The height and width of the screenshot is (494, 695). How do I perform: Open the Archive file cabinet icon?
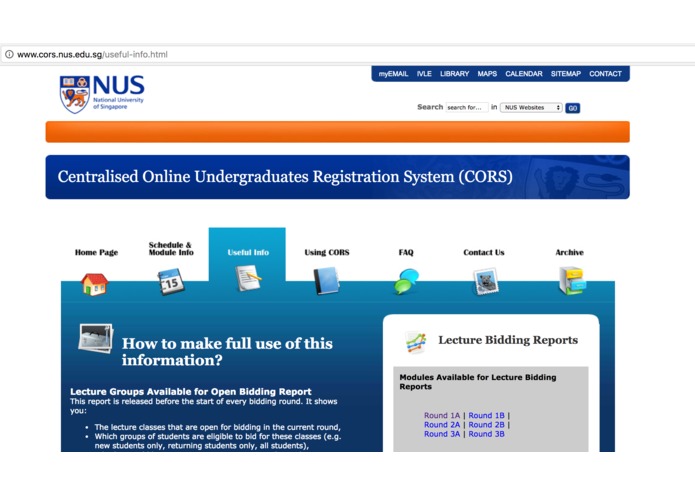pos(572,280)
